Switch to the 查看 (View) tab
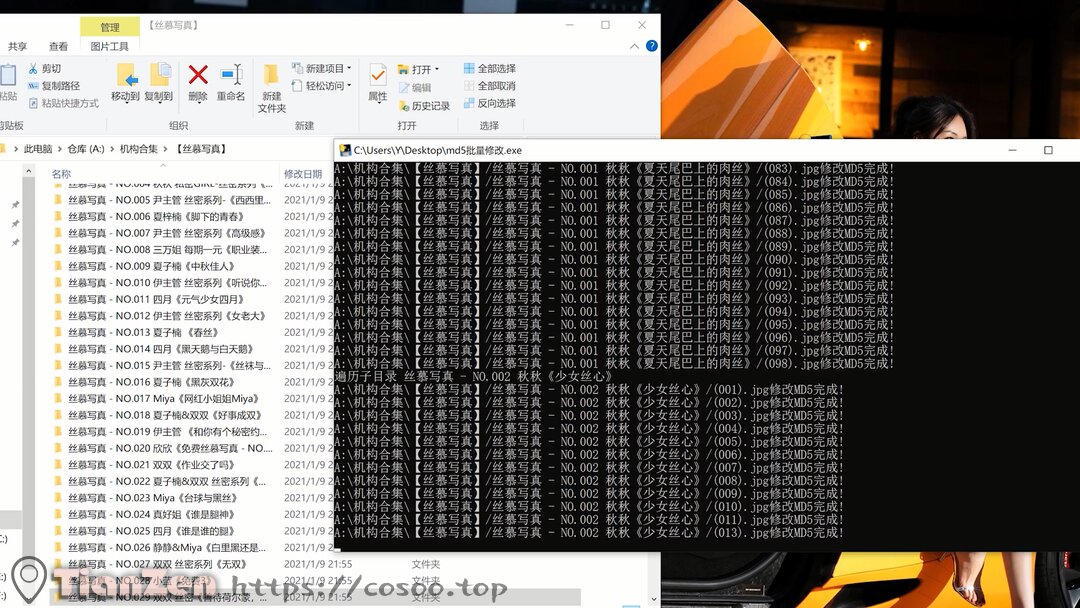Viewport: 1080px width, 608px height. click(x=59, y=46)
